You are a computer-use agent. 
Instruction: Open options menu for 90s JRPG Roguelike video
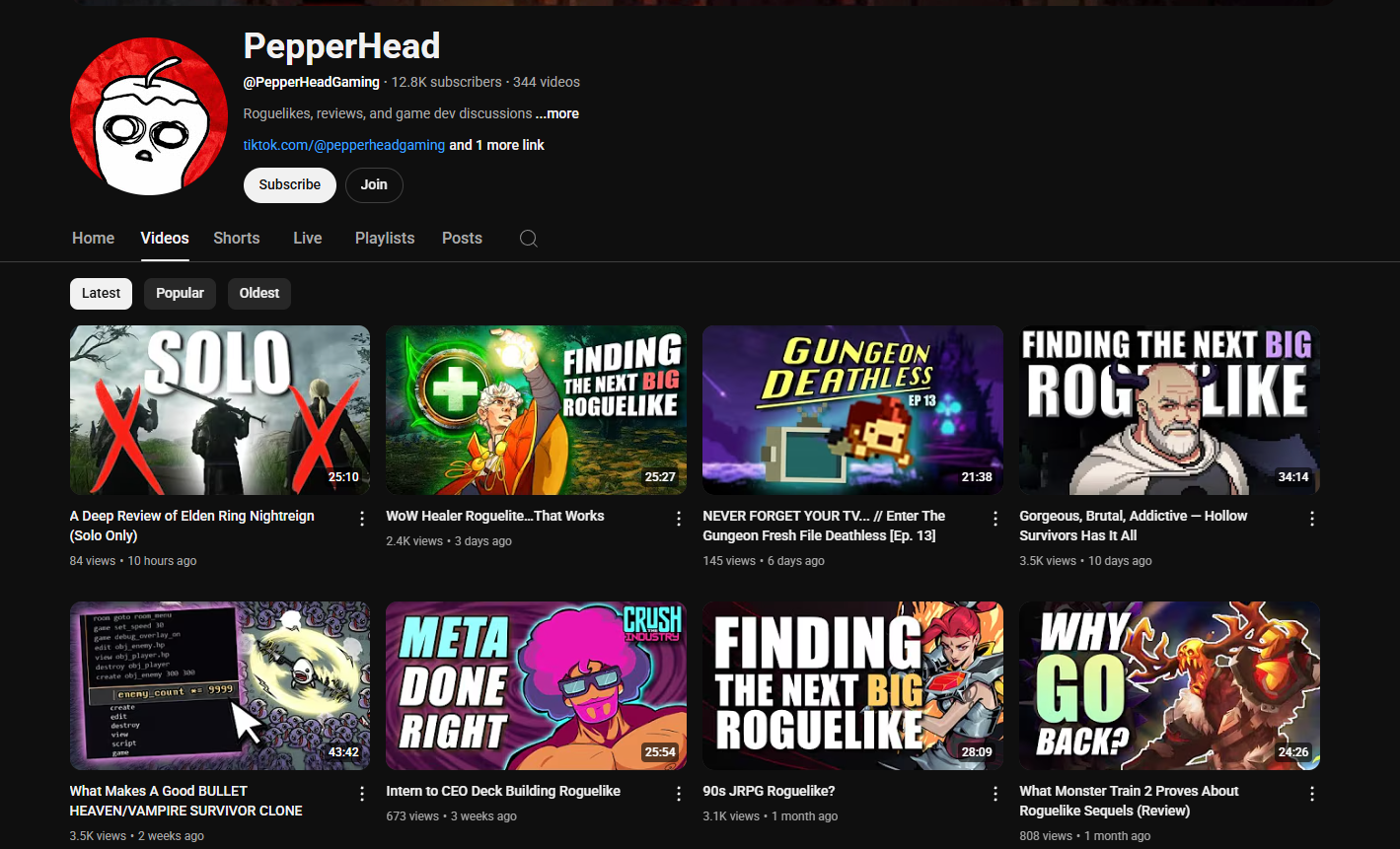(995, 794)
